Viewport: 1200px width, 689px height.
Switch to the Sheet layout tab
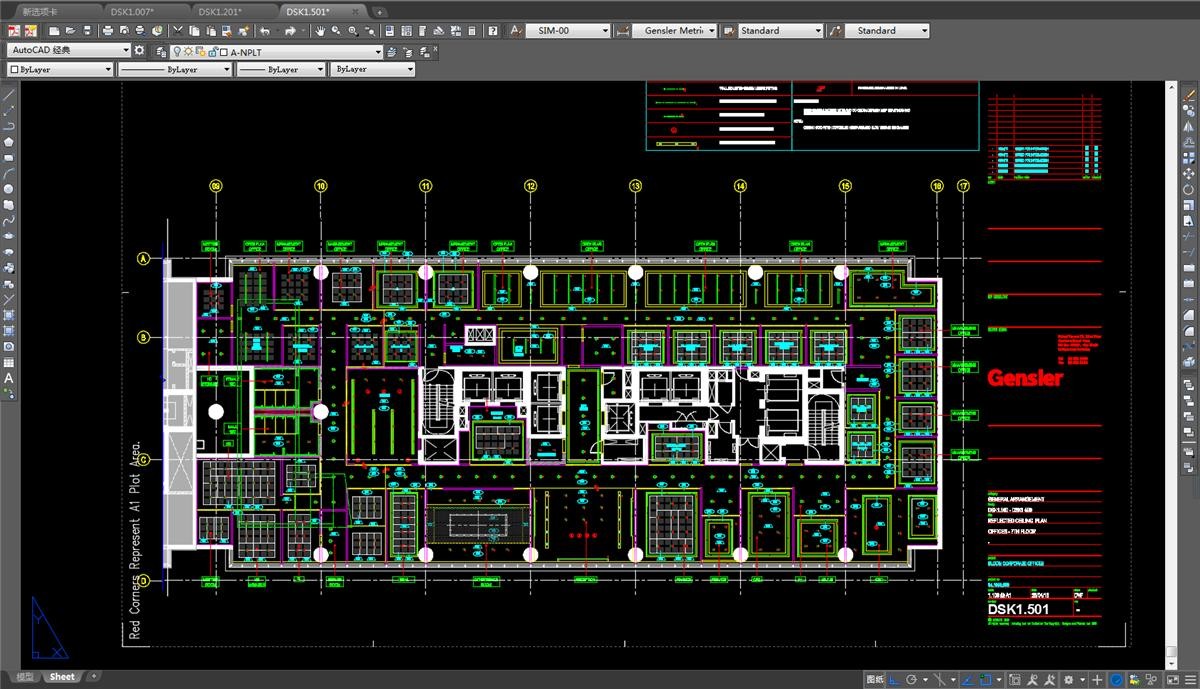pos(62,677)
